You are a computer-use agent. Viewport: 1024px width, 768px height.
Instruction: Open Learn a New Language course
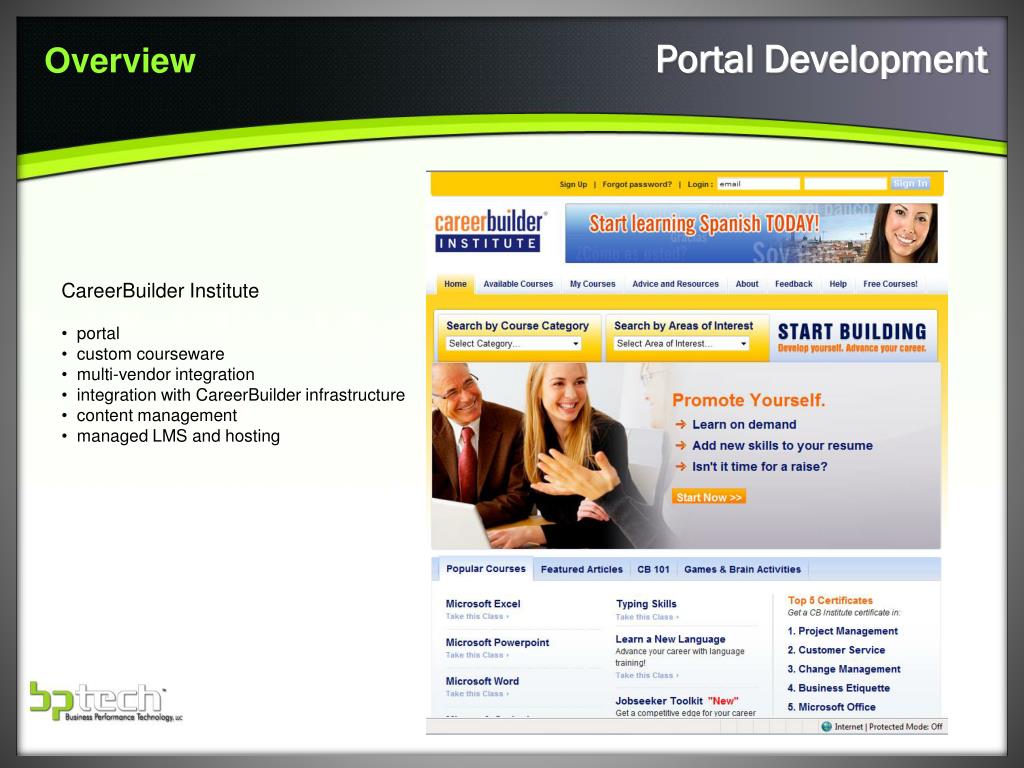(670, 639)
